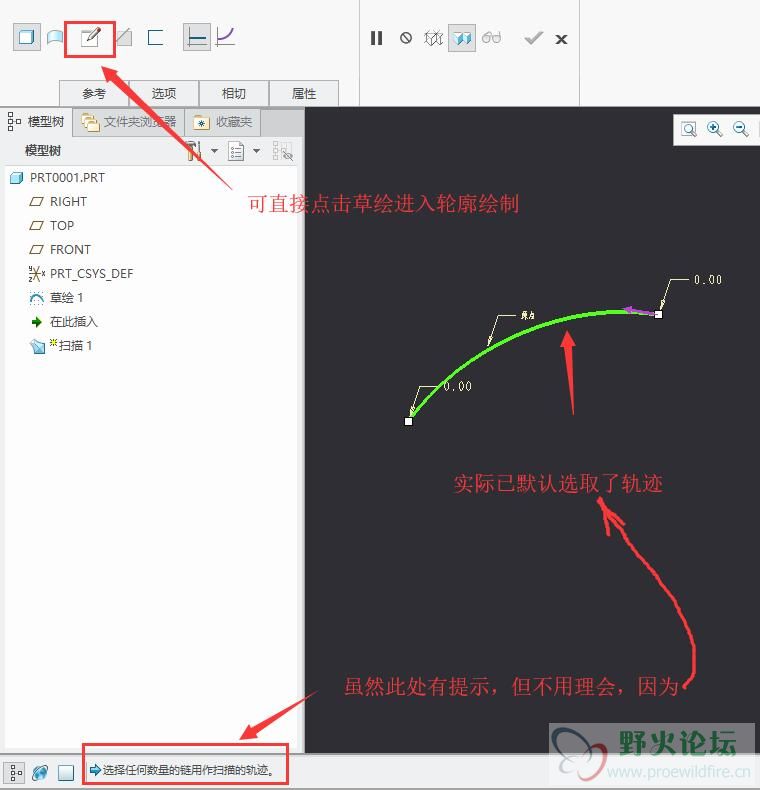Image resolution: width=760 pixels, height=790 pixels.
Task: Click the tree filter visibility icon
Action: click(x=282, y=151)
